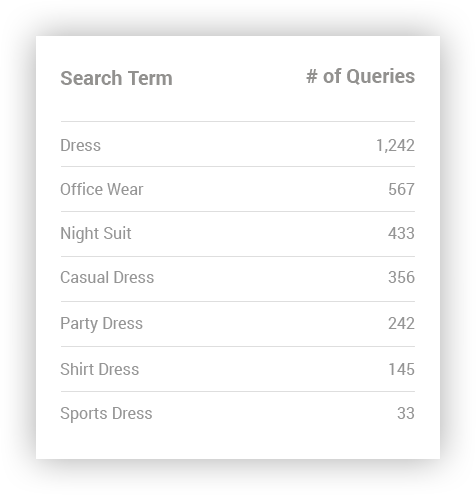Click the 1,242 queries value

pyautogui.click(x=395, y=146)
